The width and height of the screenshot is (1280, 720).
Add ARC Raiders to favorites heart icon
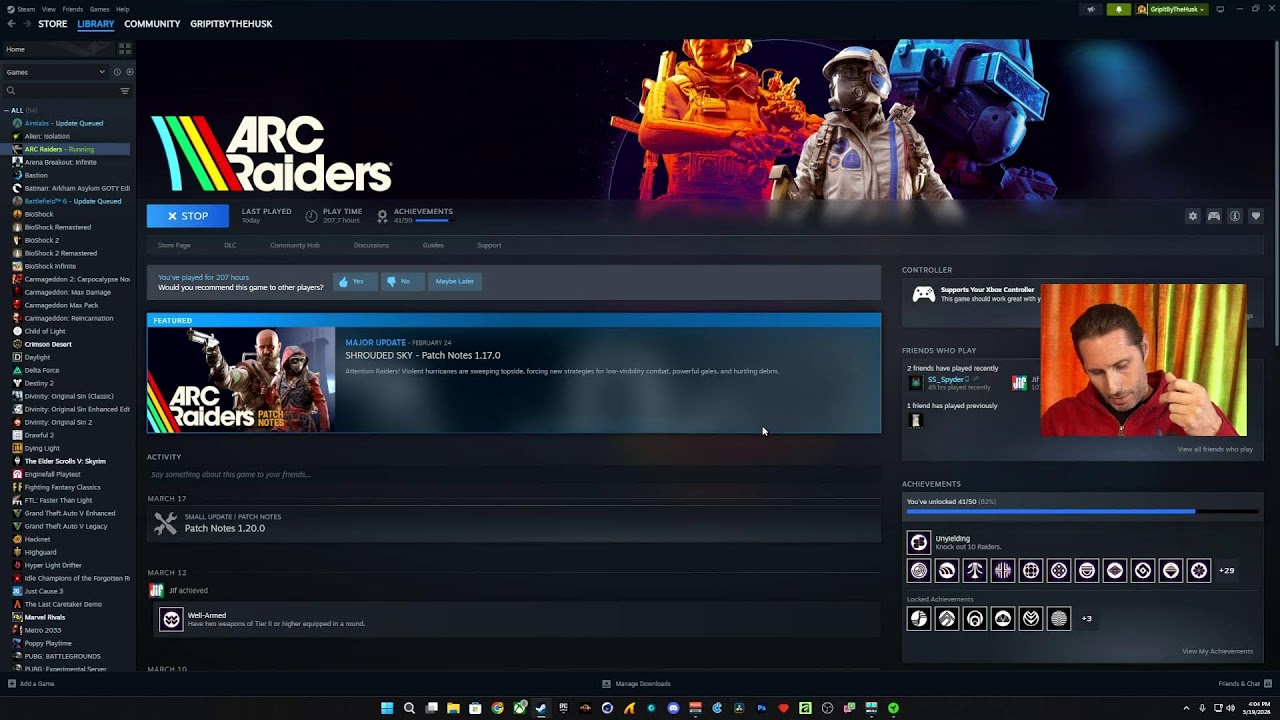pos(1256,216)
